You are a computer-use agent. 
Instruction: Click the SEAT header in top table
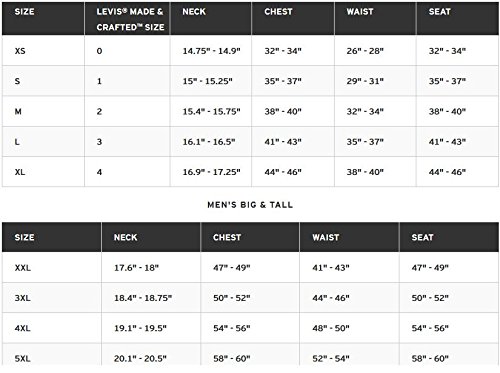click(439, 12)
